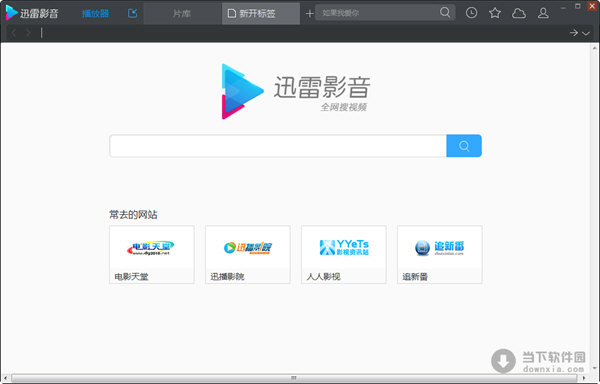Click the horizontal scrollbar thumb
600x384 pixels.
[294, 378]
